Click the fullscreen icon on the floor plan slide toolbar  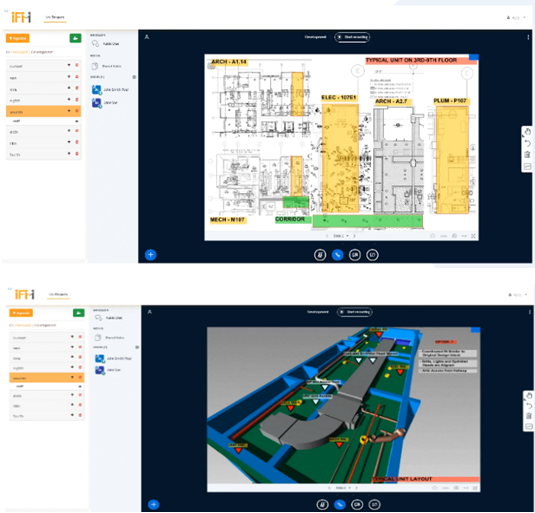(x=474, y=236)
